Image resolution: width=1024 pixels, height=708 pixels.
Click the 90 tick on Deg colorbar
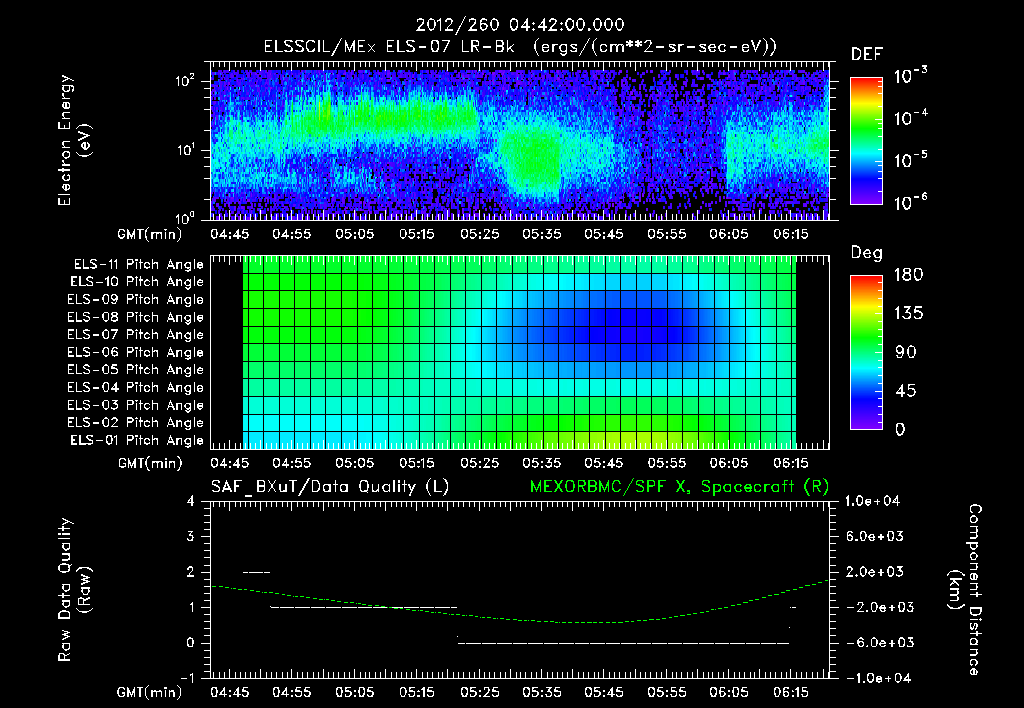click(905, 353)
